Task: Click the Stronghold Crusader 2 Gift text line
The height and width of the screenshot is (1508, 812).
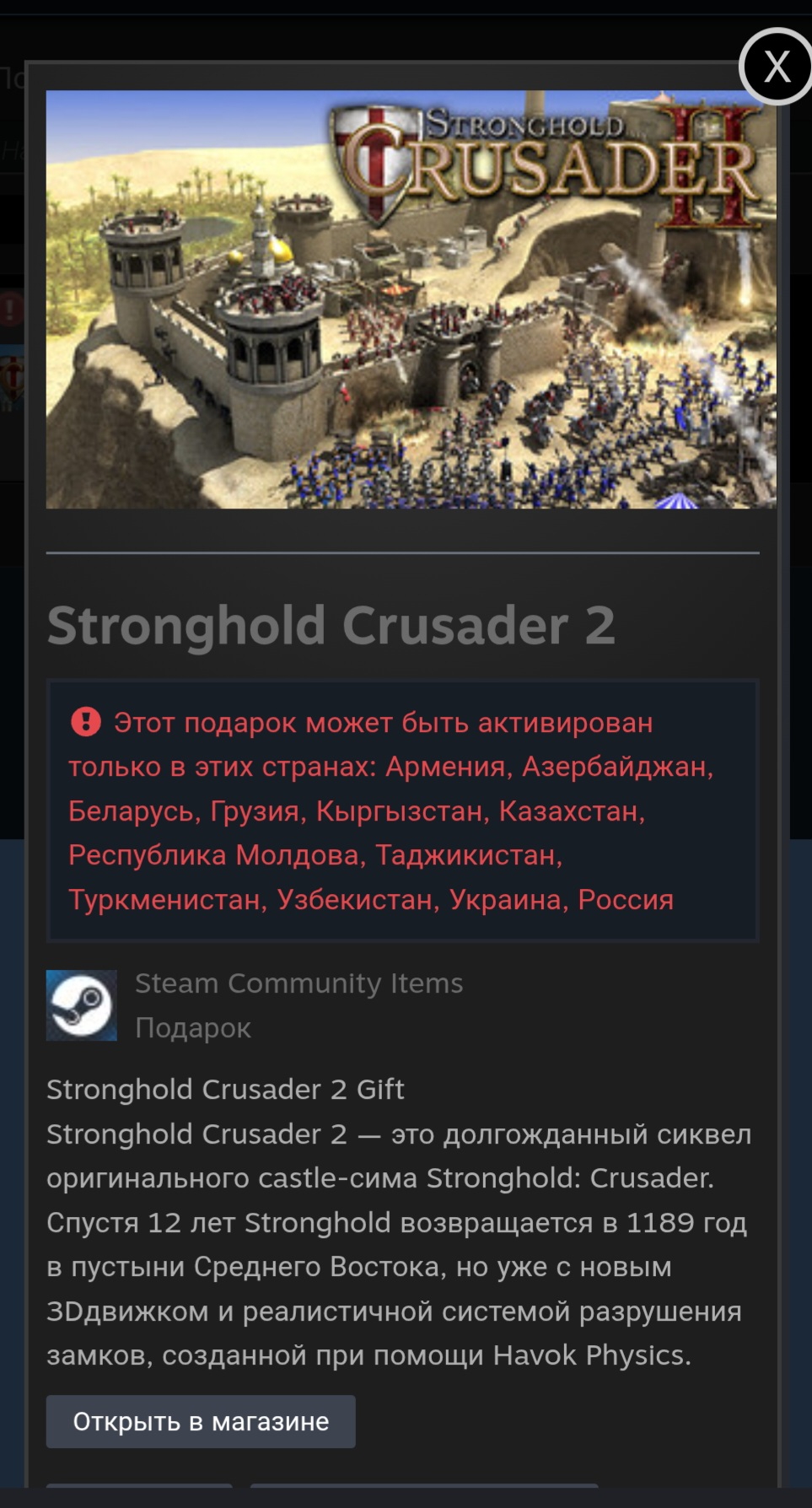Action: [x=226, y=1090]
